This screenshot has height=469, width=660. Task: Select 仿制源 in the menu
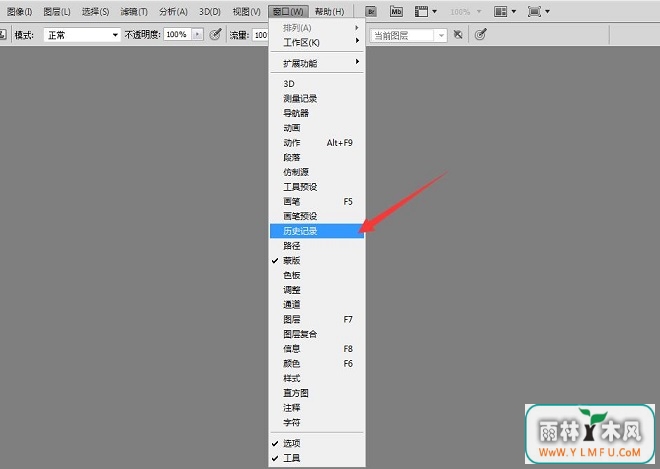[317, 172]
